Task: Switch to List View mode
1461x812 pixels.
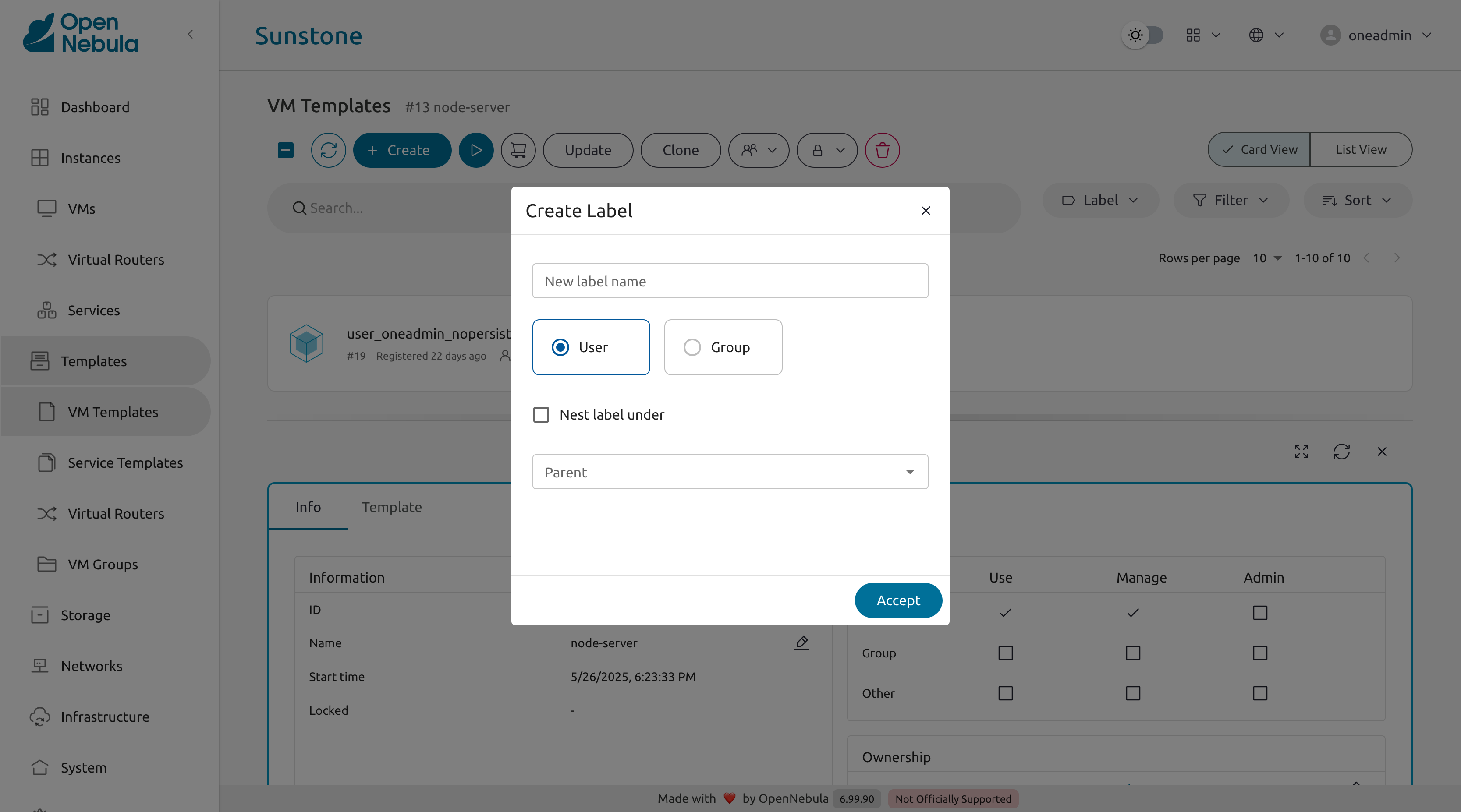Action: [x=1360, y=149]
